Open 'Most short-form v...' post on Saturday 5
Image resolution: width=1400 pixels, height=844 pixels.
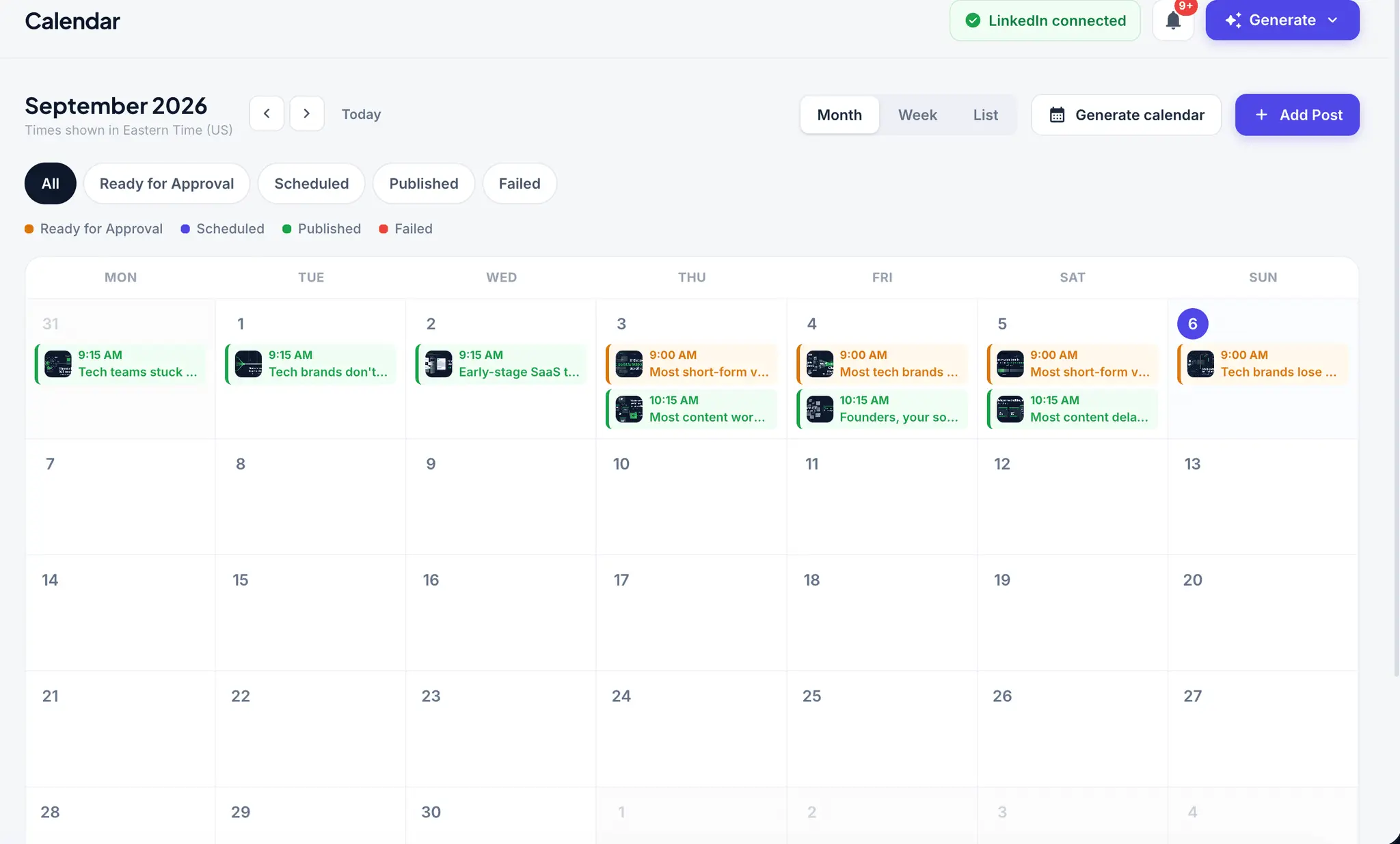[x=1073, y=364]
